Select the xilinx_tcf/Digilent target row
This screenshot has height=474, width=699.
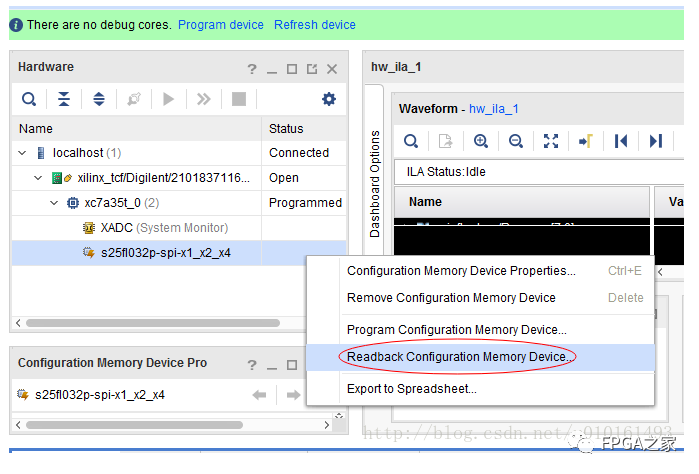click(179, 178)
